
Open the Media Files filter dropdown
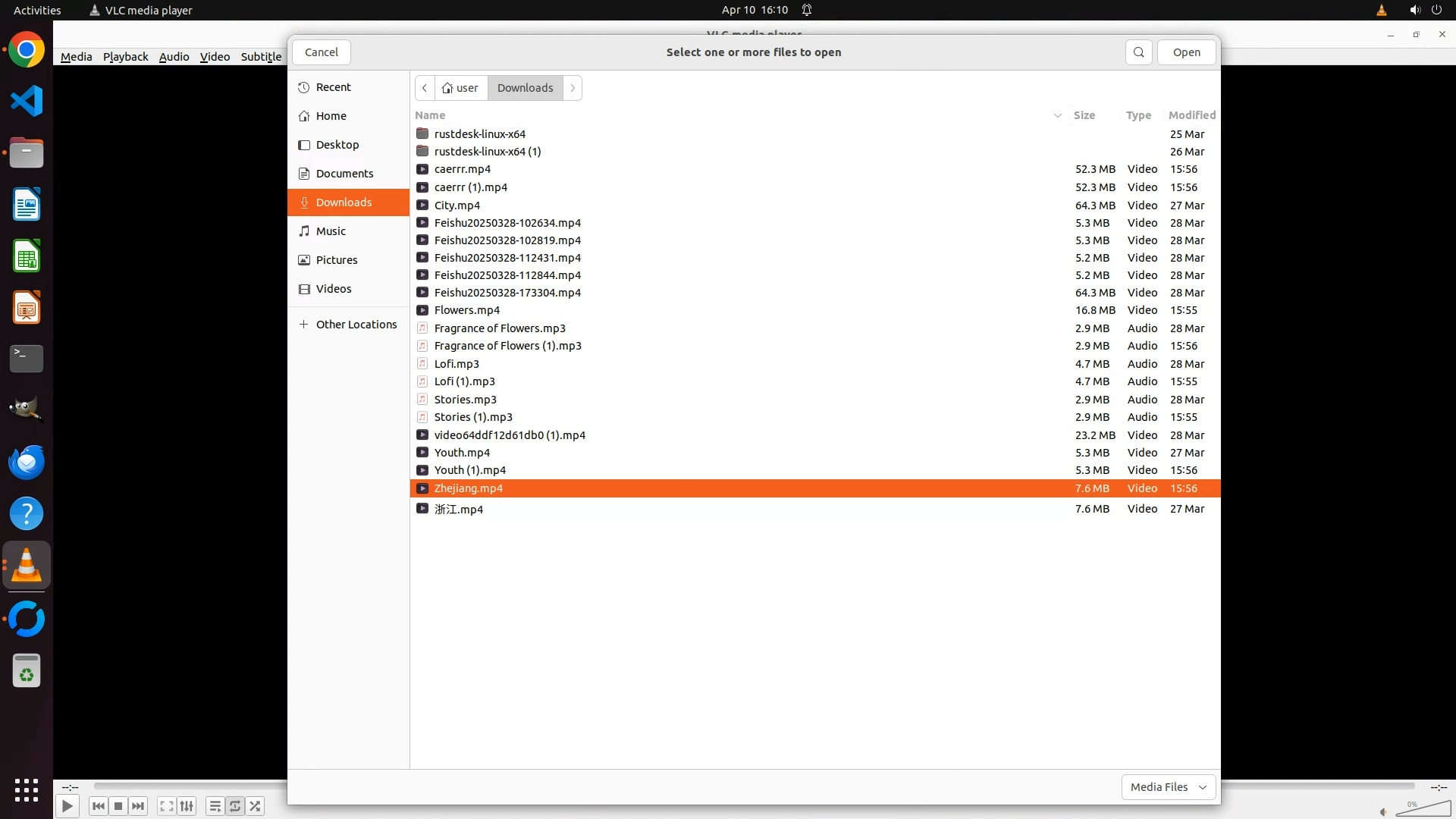pyautogui.click(x=1168, y=787)
